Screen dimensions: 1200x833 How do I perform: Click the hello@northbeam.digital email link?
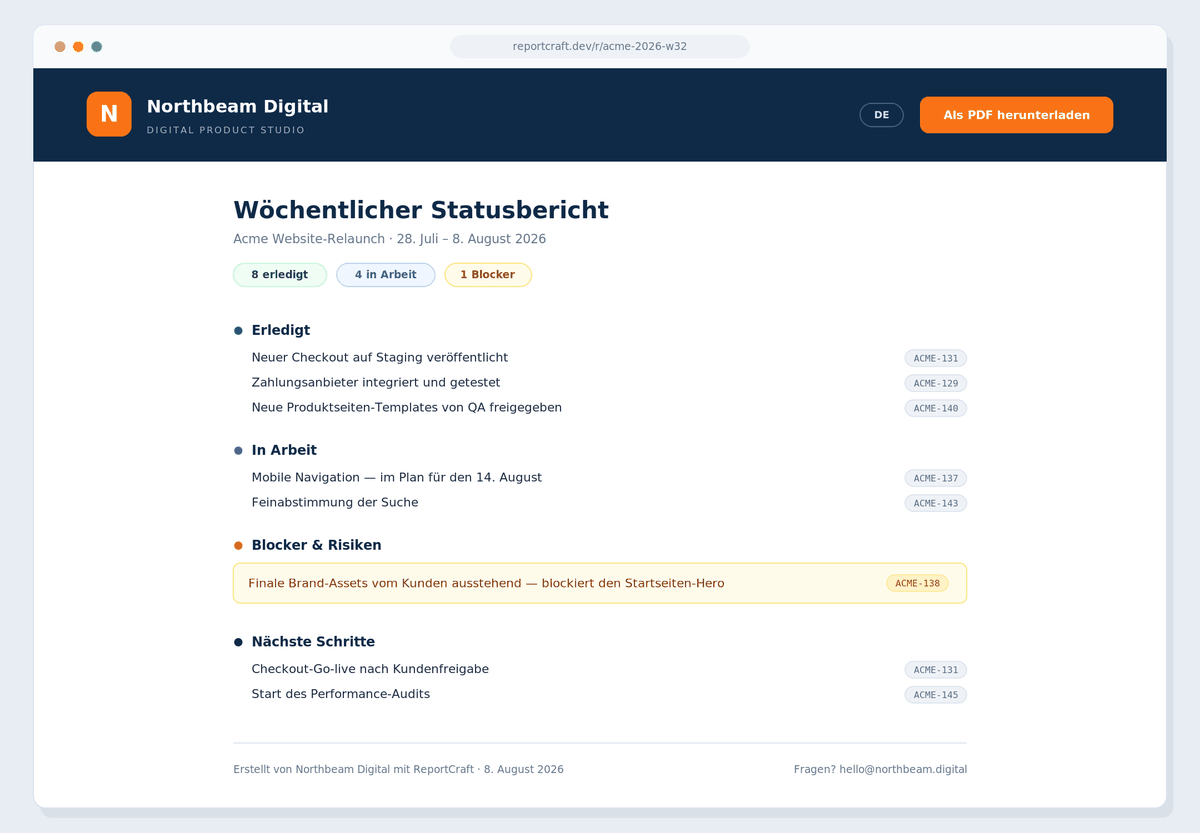click(903, 769)
